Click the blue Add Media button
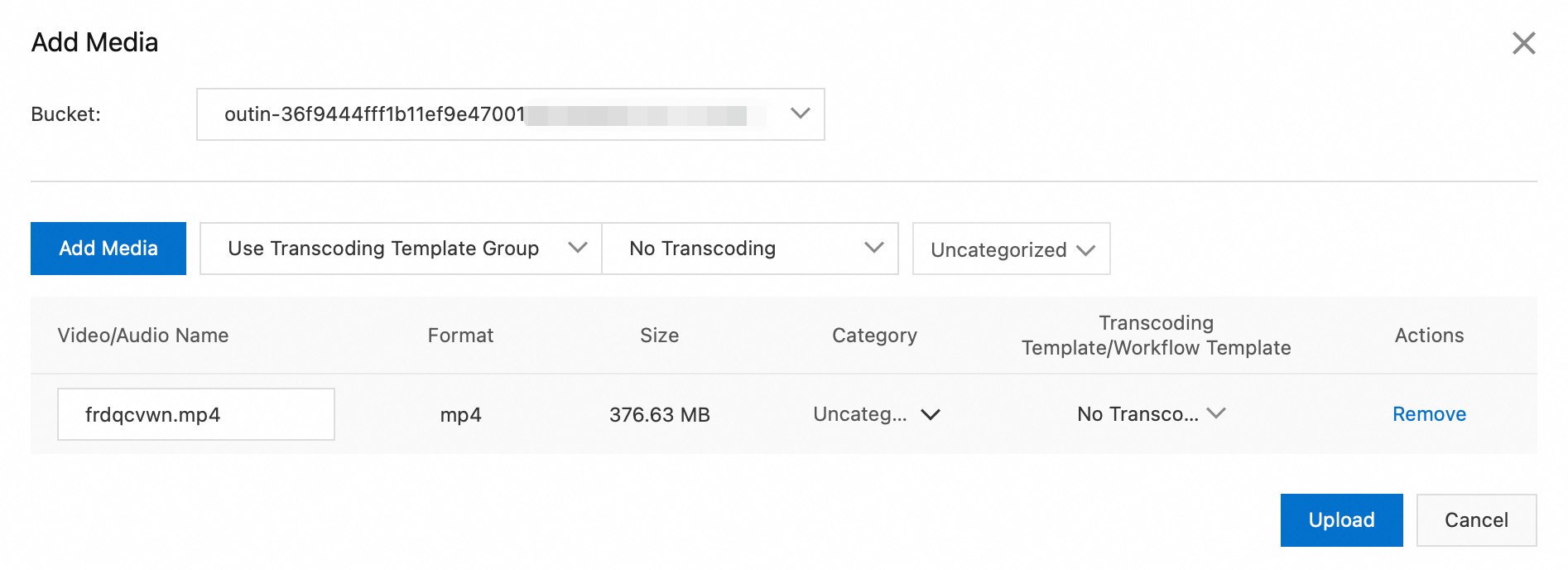1568x570 pixels. pos(108,249)
